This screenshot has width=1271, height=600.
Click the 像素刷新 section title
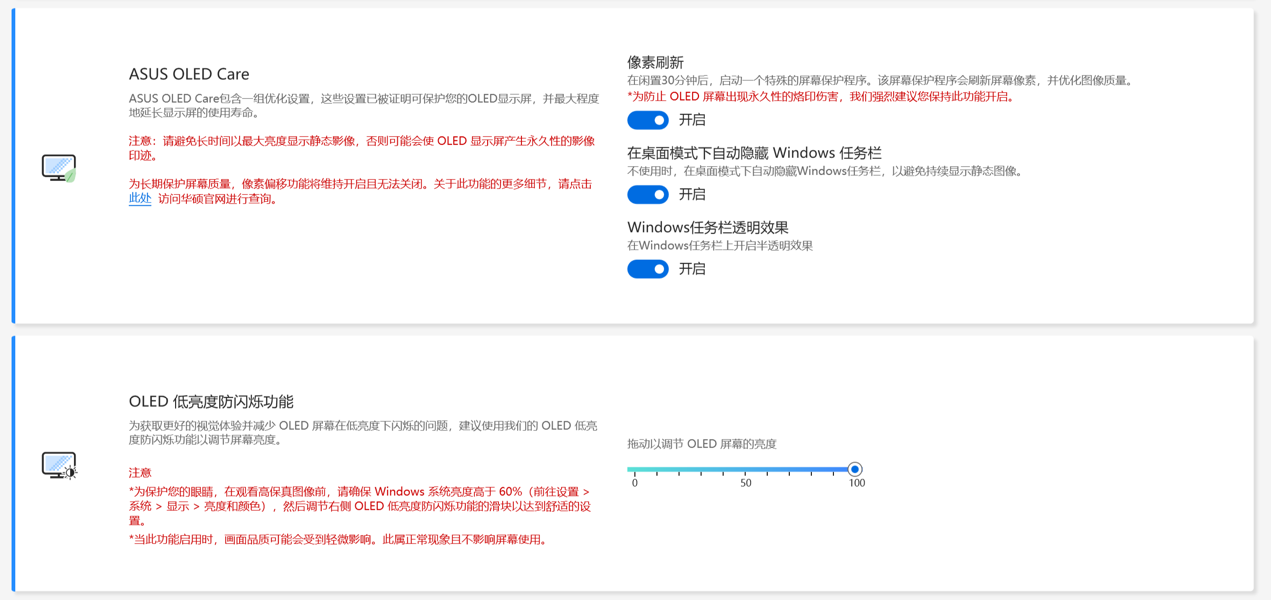coord(655,62)
